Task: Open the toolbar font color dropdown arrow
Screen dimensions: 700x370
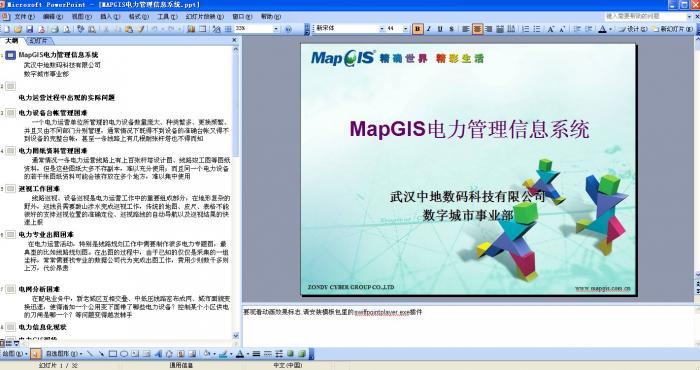Action: 610,29
